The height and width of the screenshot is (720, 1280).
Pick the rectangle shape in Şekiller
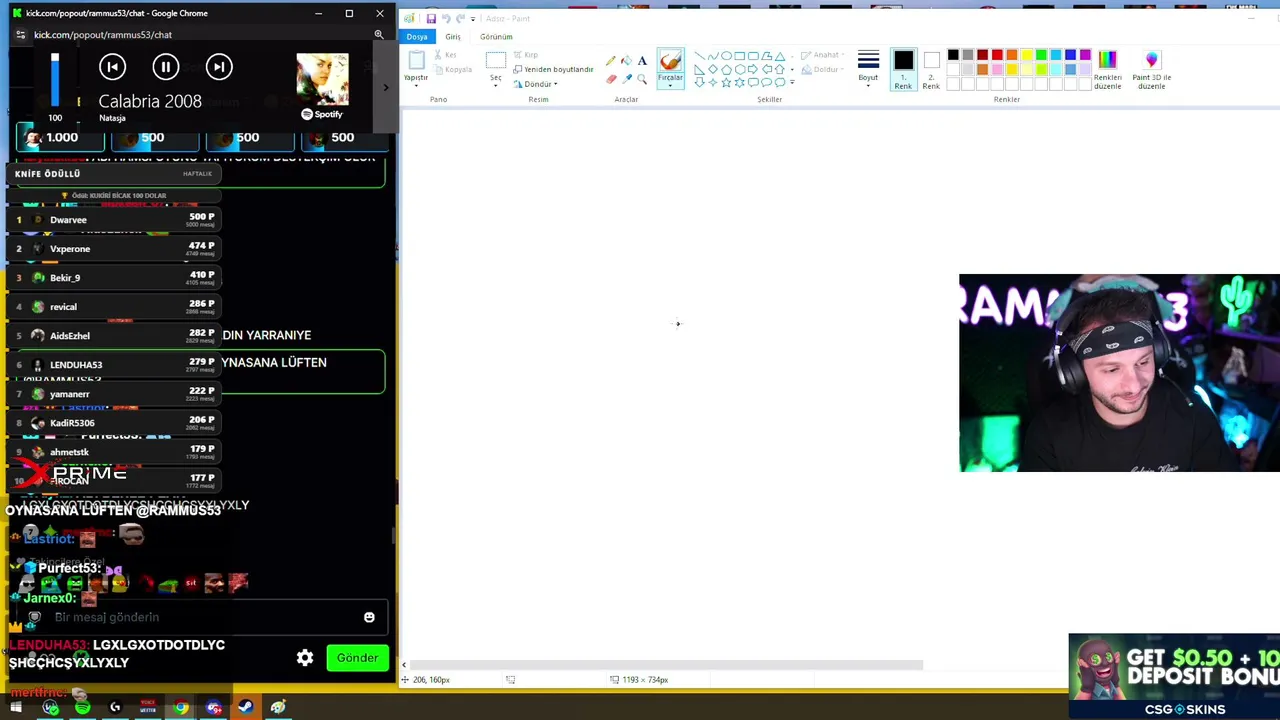739,56
